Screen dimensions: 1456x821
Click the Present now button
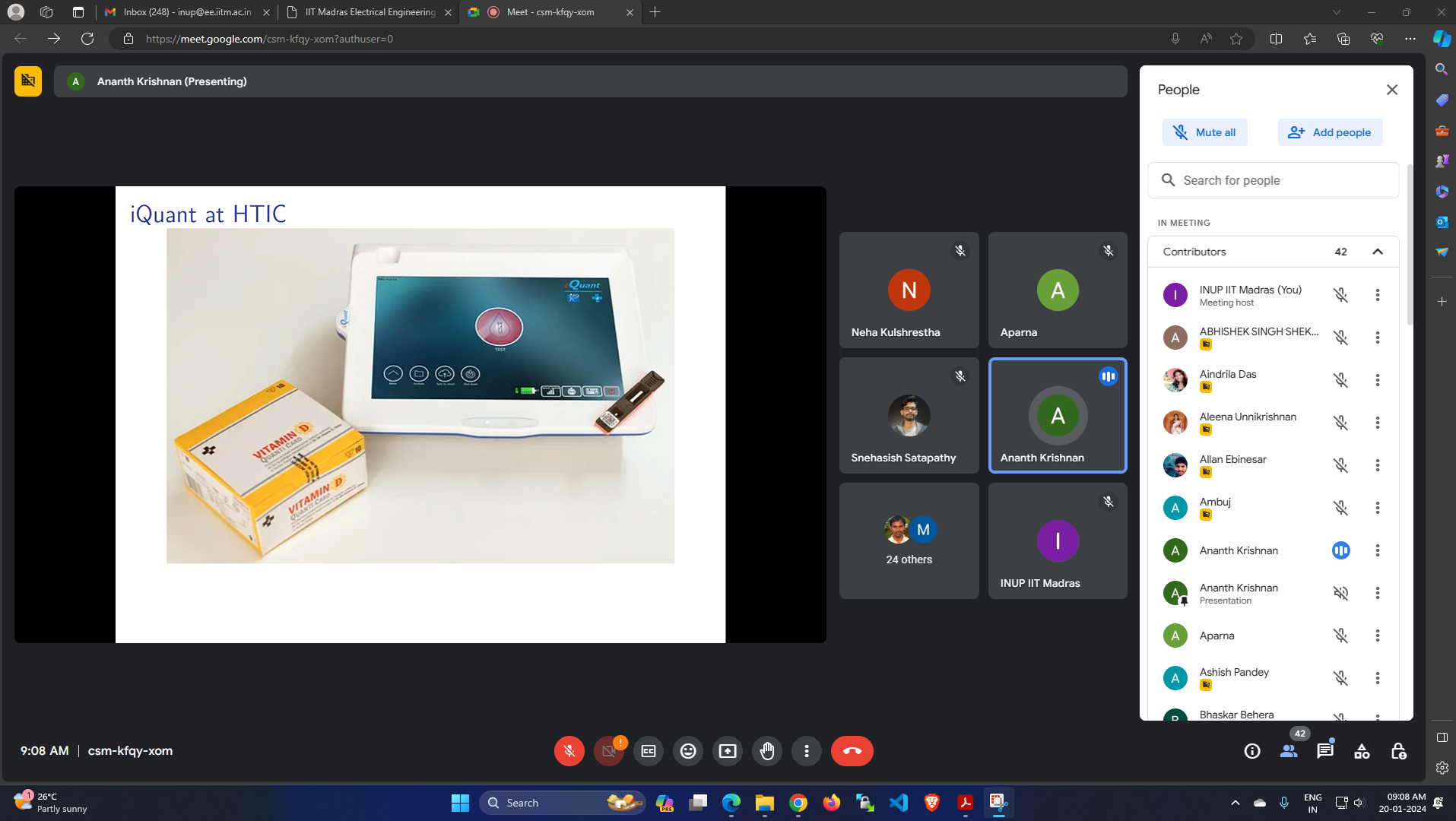tap(728, 751)
